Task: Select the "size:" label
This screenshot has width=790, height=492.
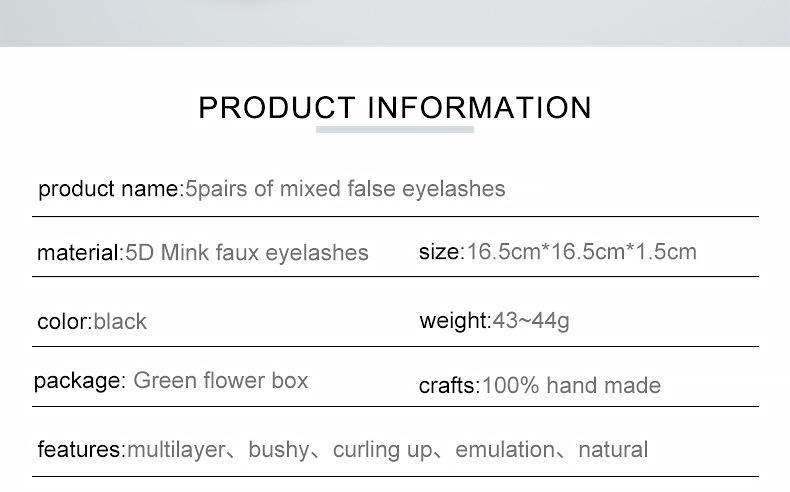Action: (441, 252)
